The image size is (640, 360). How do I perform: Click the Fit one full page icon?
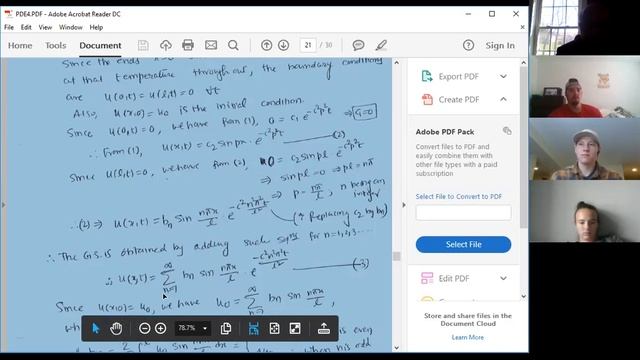click(x=274, y=328)
